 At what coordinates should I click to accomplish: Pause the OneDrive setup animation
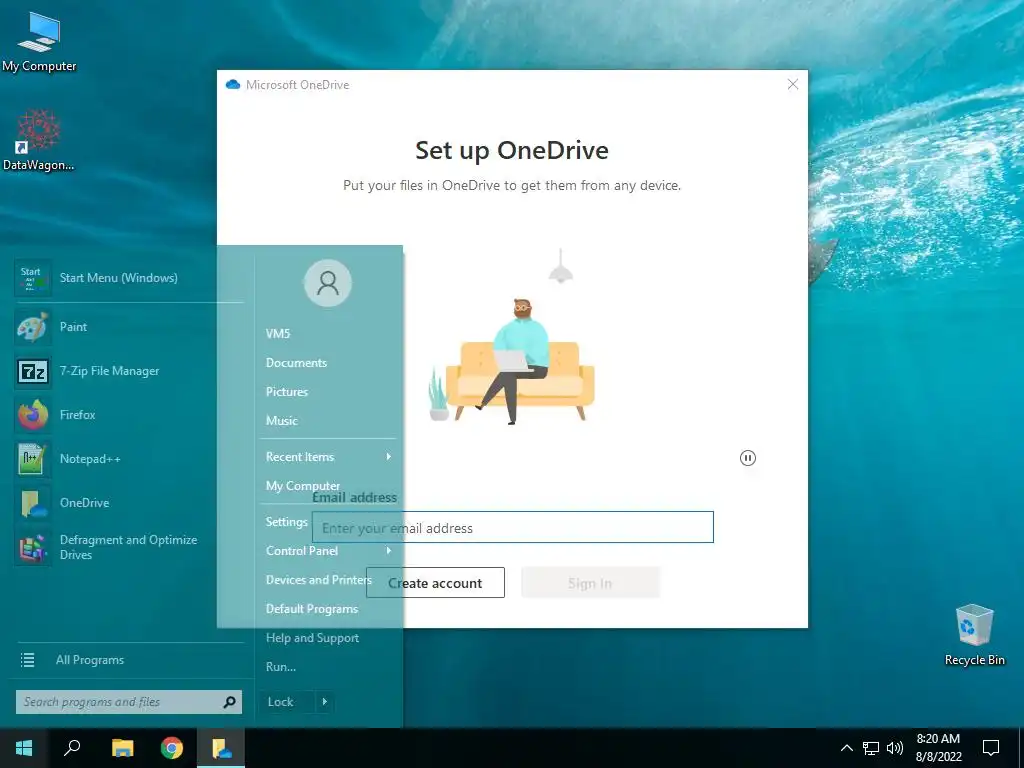[748, 458]
